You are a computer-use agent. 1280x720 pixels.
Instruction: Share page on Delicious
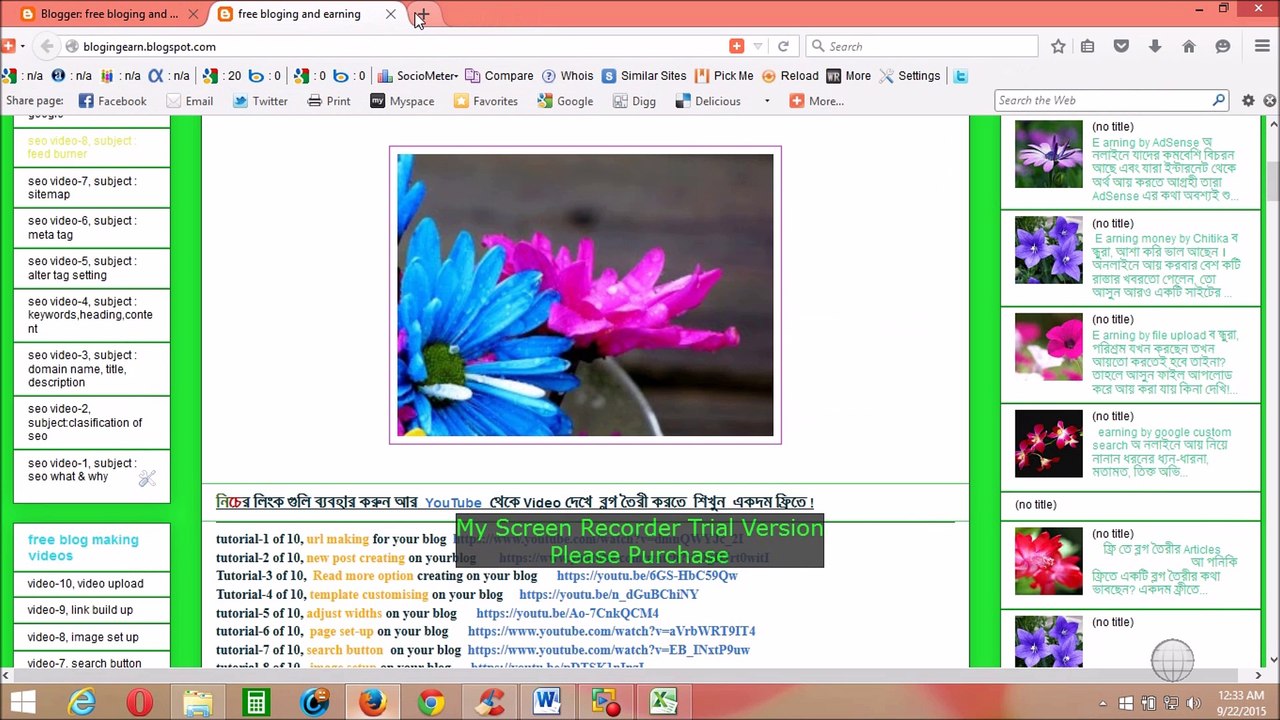coord(708,101)
